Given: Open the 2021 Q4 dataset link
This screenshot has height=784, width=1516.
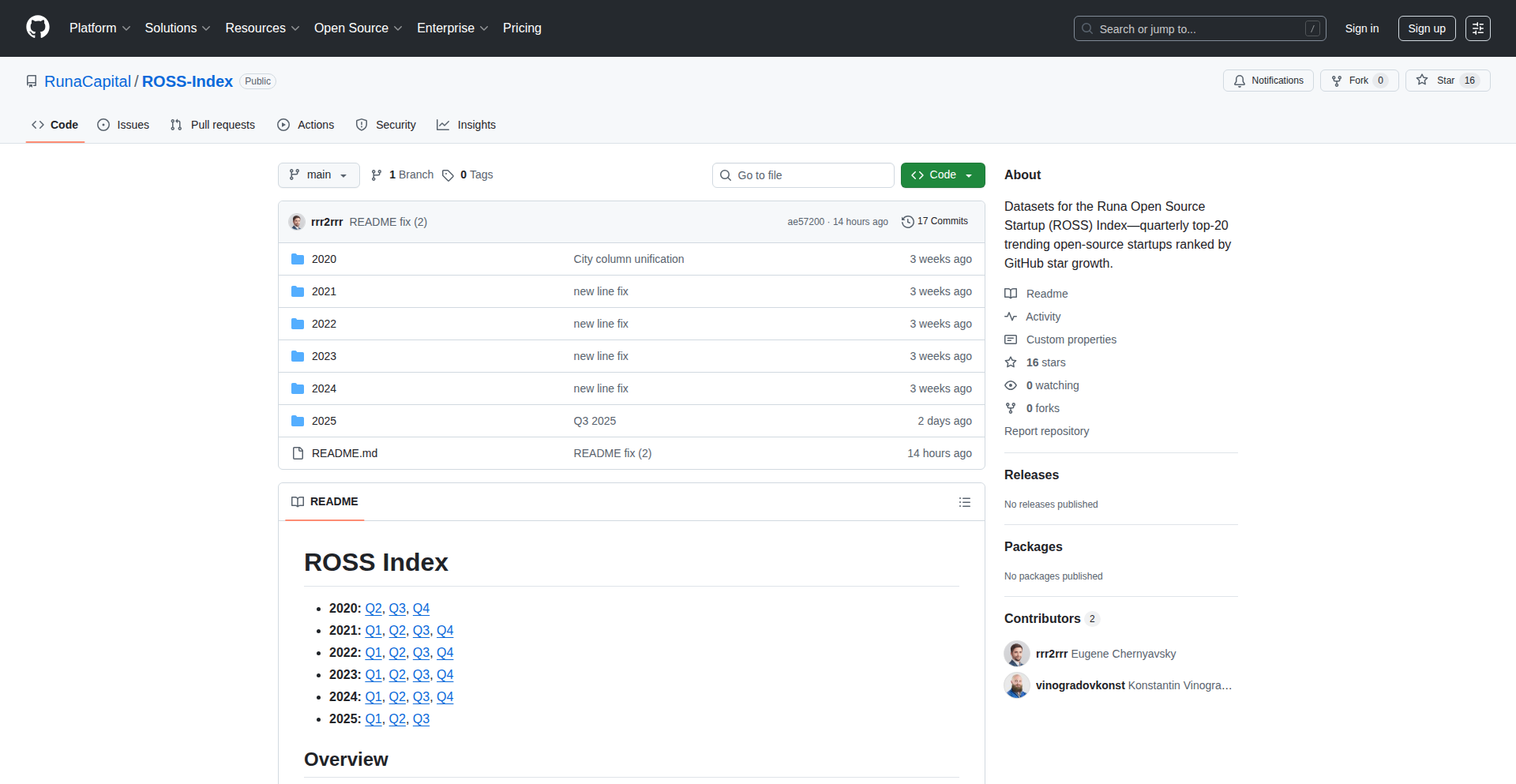Looking at the screenshot, I should point(445,631).
